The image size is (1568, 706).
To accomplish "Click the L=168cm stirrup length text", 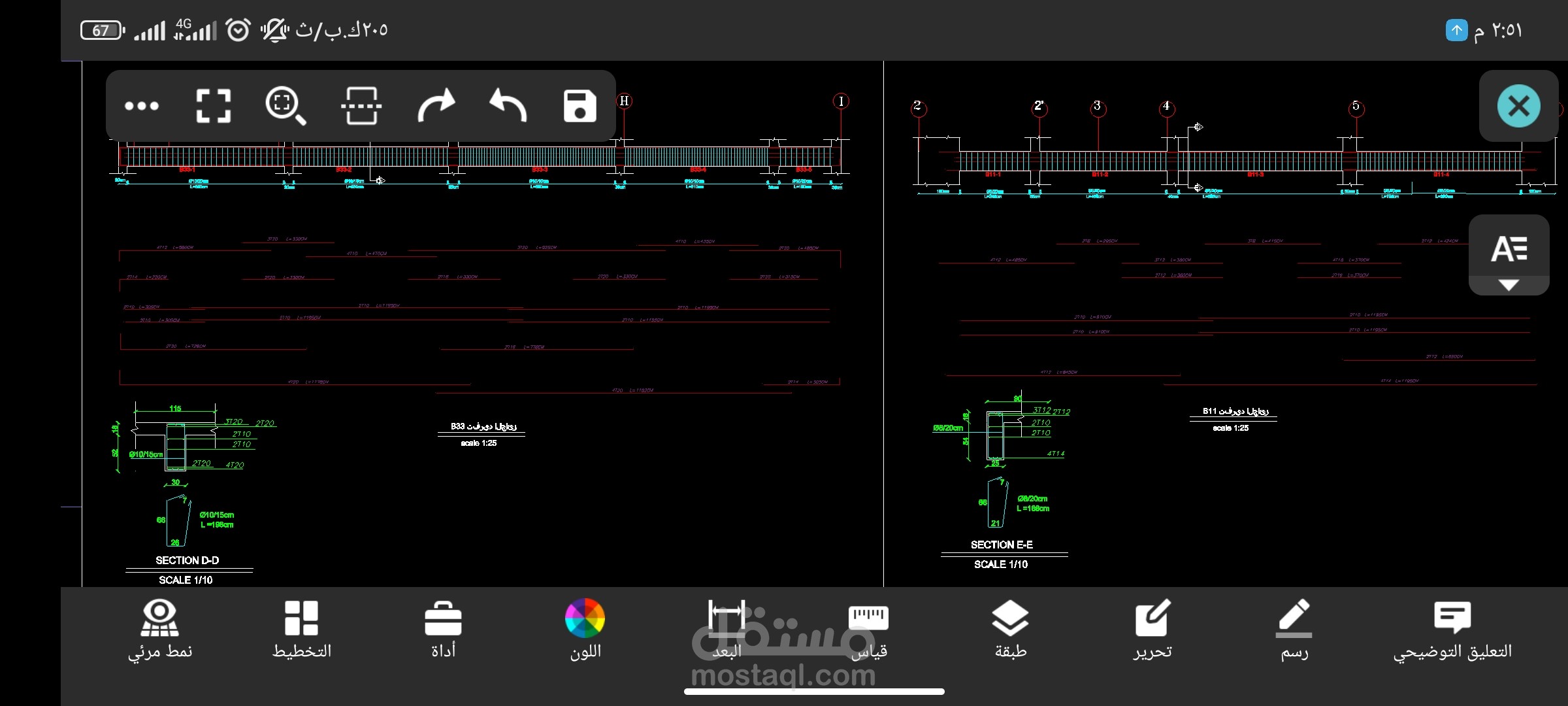I will coord(1033,509).
